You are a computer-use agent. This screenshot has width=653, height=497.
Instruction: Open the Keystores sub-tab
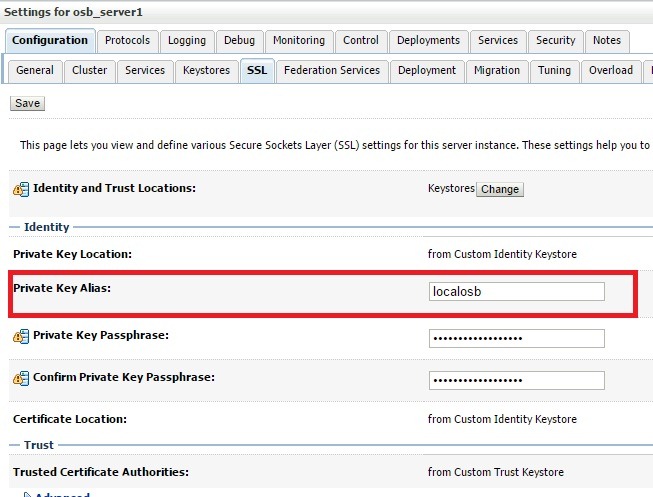(x=206, y=71)
